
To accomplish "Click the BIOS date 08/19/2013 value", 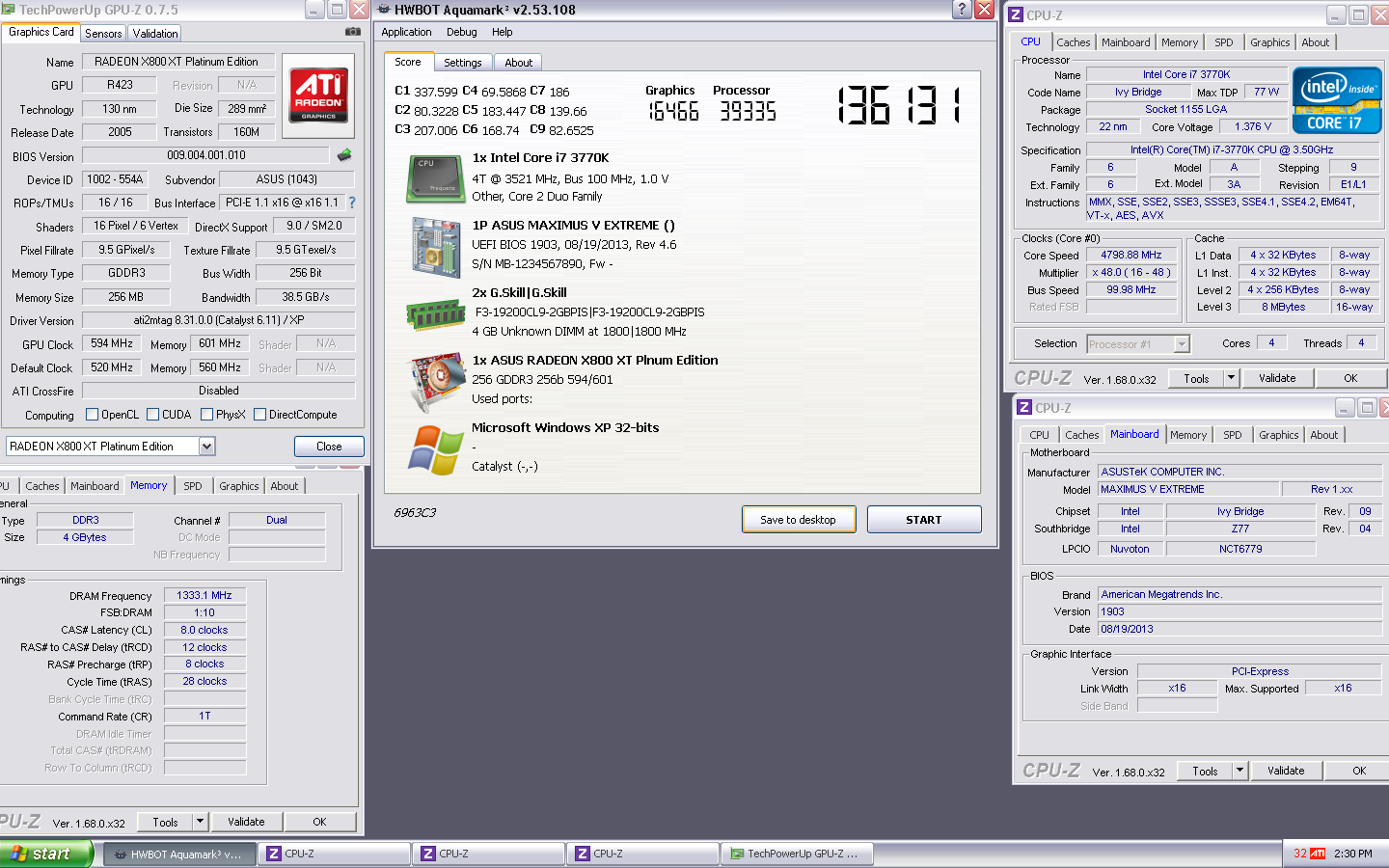I will (1239, 629).
